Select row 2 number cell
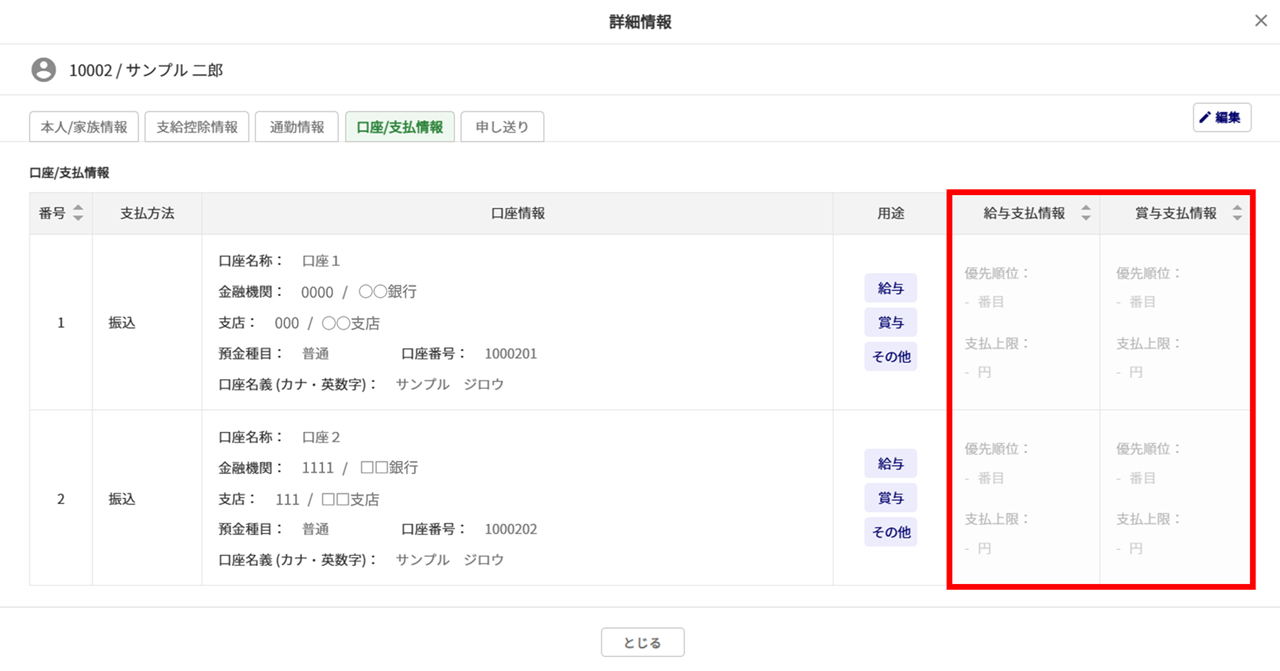 tap(61, 499)
